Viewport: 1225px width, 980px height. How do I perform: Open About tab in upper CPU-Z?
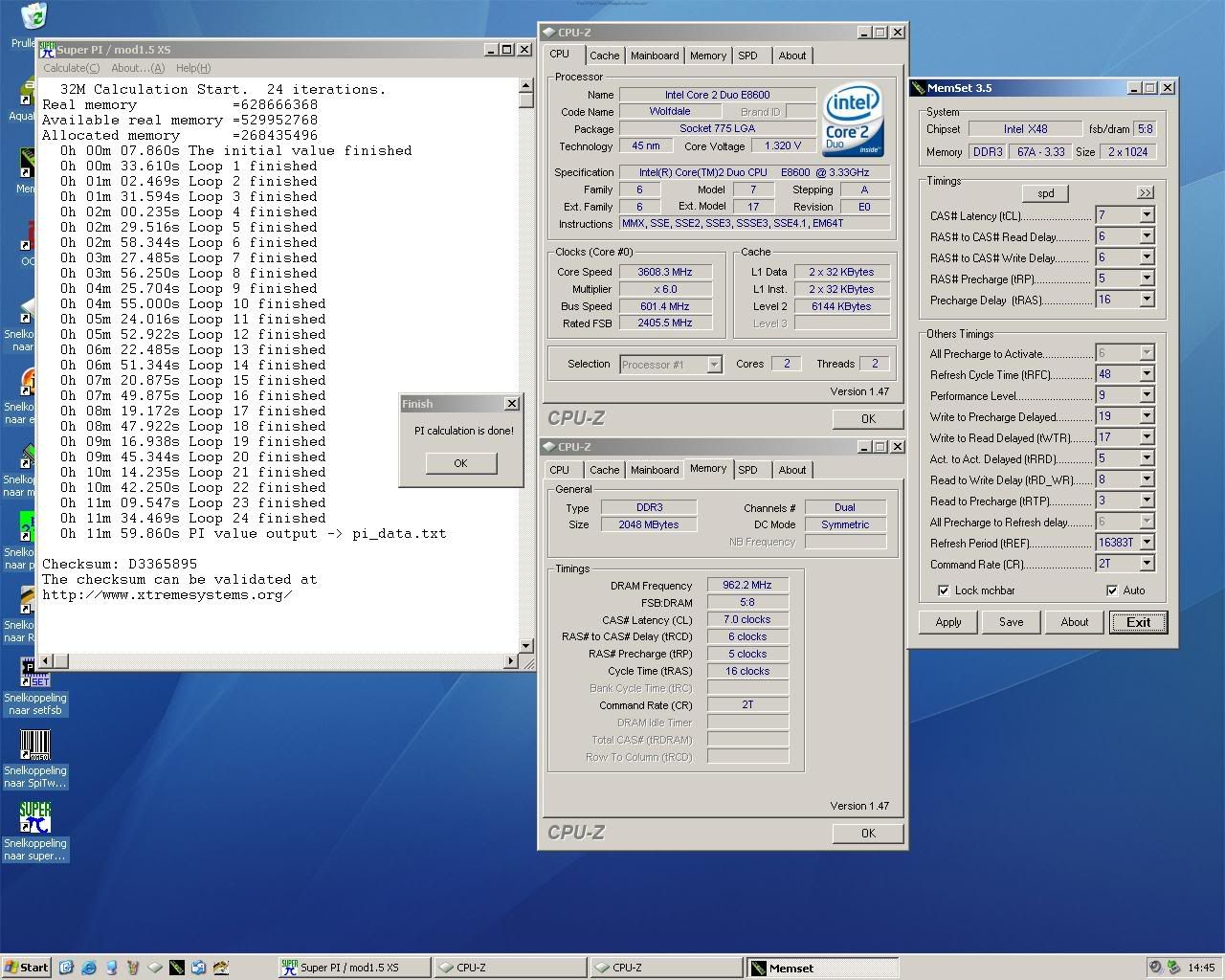coord(792,56)
